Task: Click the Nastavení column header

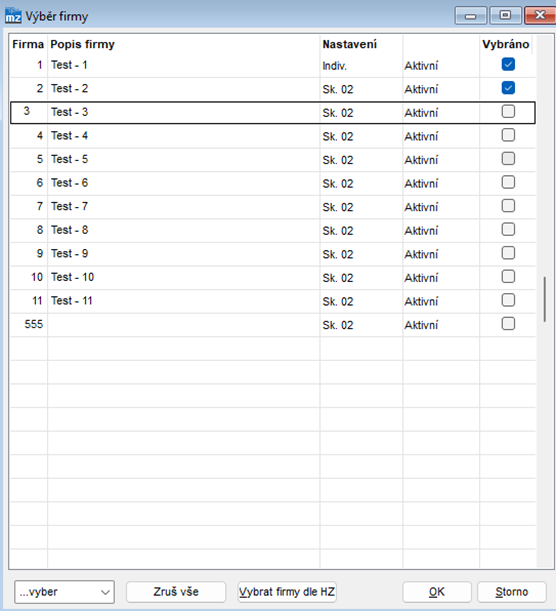Action: pos(349,44)
